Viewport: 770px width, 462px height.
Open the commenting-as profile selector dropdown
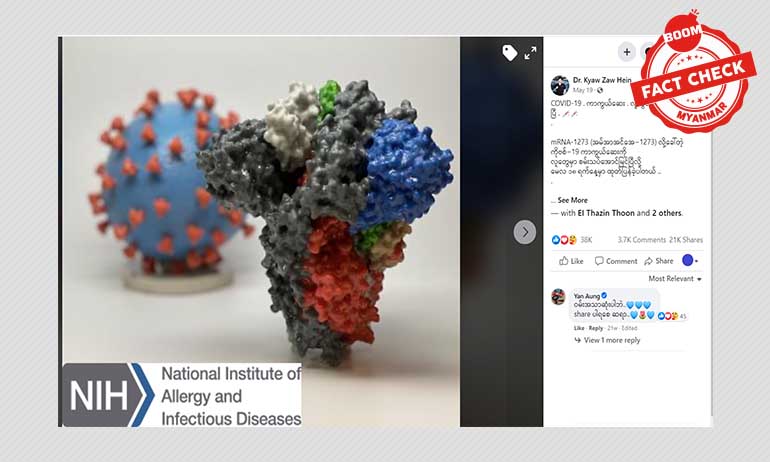(x=690, y=261)
